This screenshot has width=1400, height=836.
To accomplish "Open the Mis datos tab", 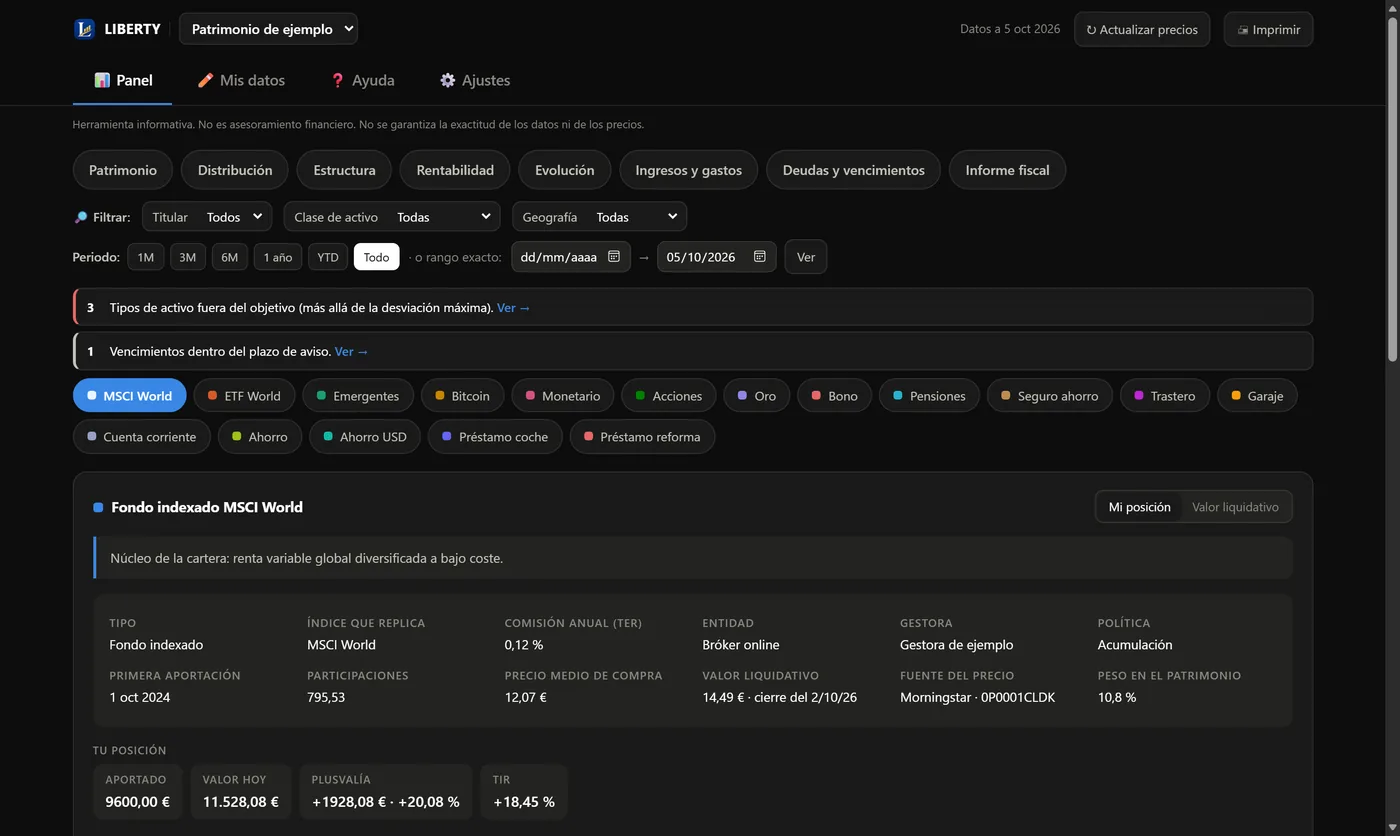I will 241,80.
